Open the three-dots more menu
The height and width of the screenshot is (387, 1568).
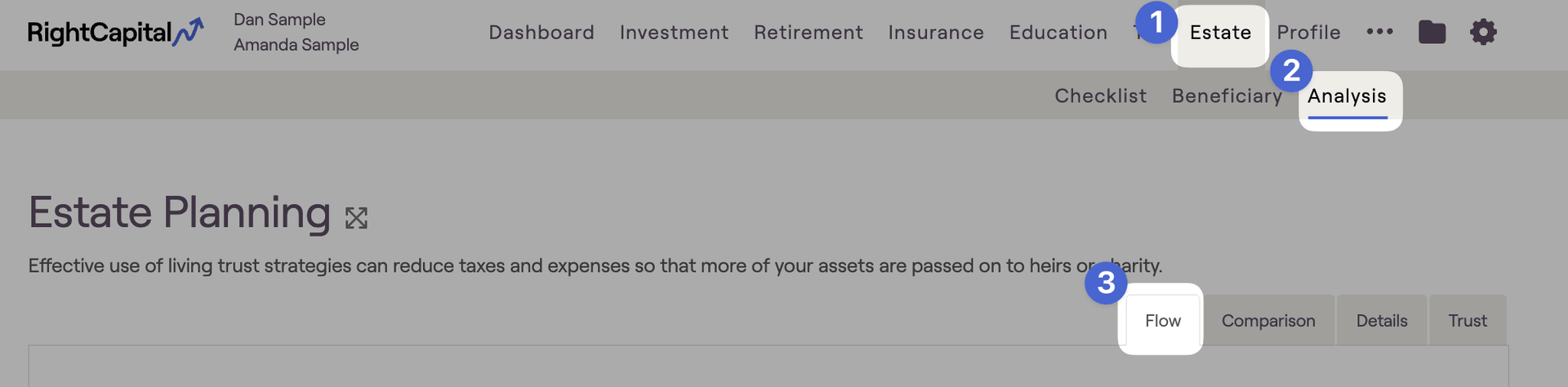coord(1379,32)
